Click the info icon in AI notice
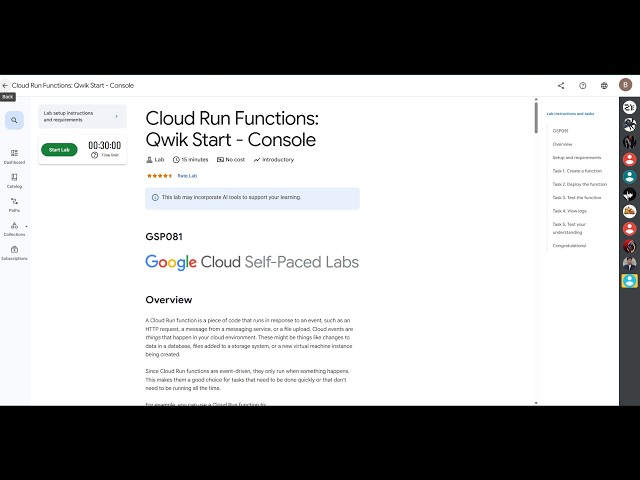Viewport: 640px width, 480px height. [155, 198]
